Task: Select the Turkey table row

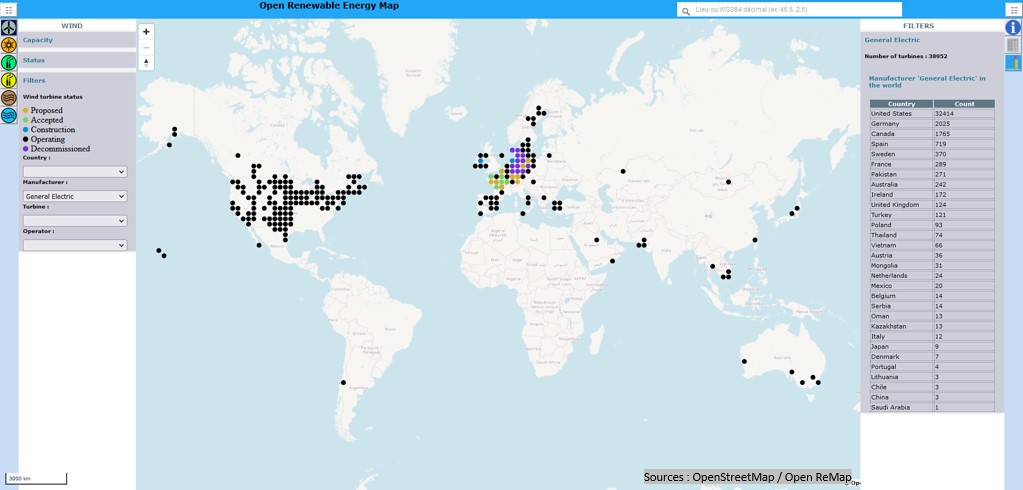Action: click(932, 215)
